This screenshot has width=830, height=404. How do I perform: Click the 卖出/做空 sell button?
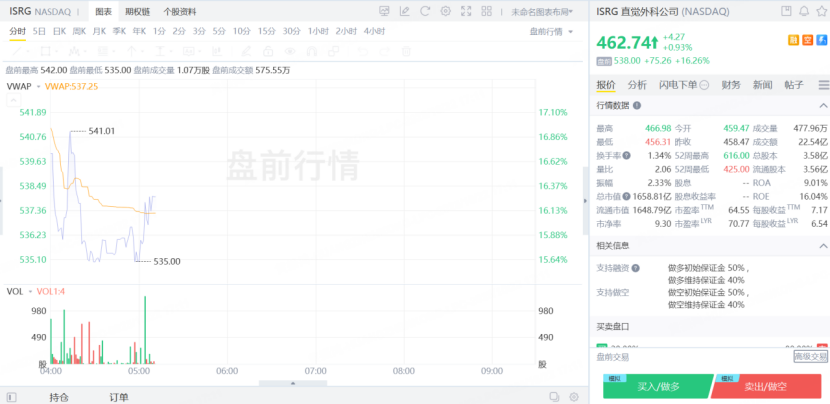coord(766,387)
